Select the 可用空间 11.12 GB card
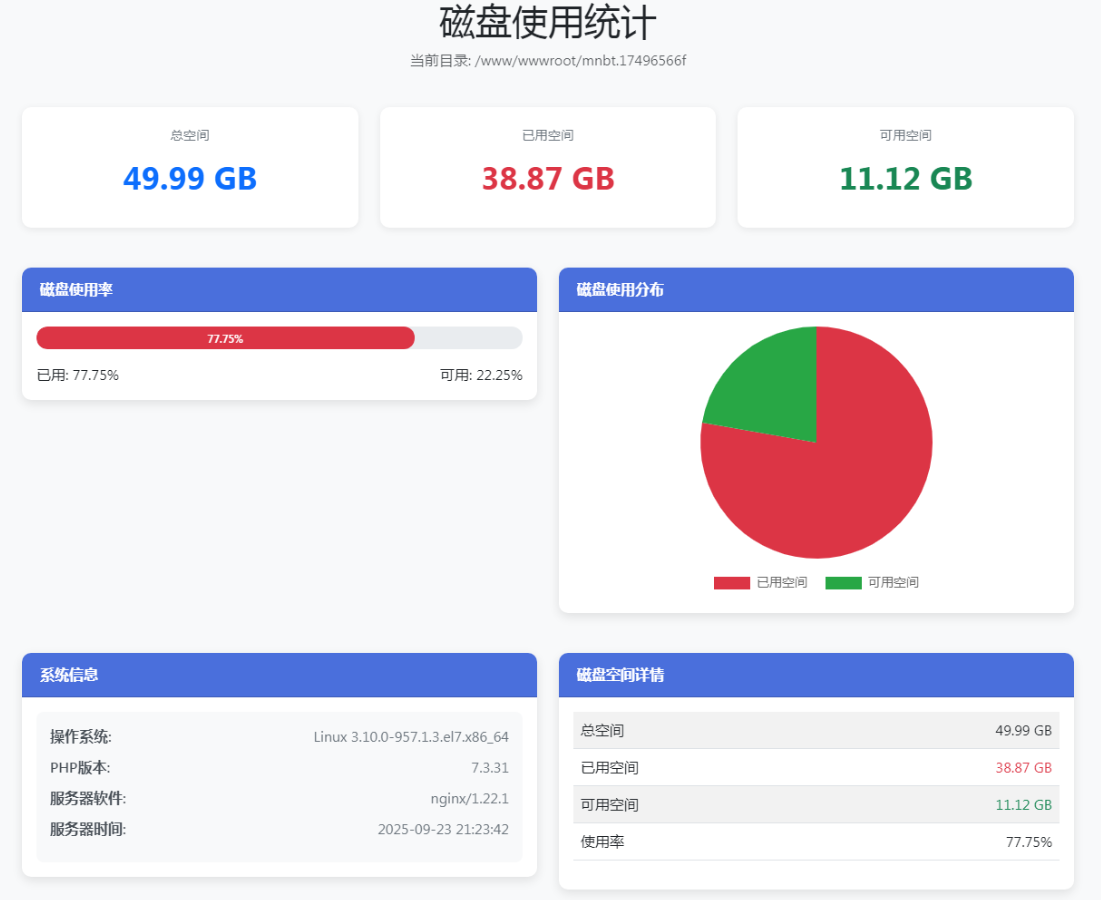1101x900 pixels. (905, 168)
